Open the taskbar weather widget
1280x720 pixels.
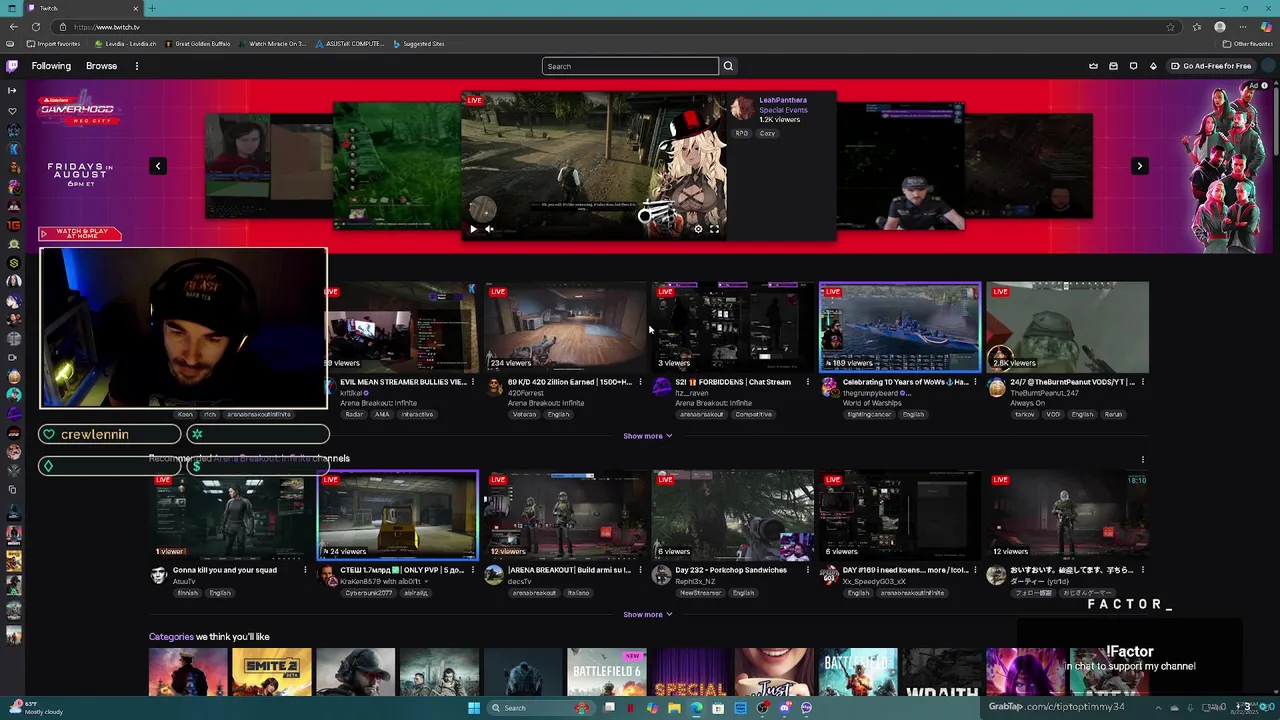point(35,708)
